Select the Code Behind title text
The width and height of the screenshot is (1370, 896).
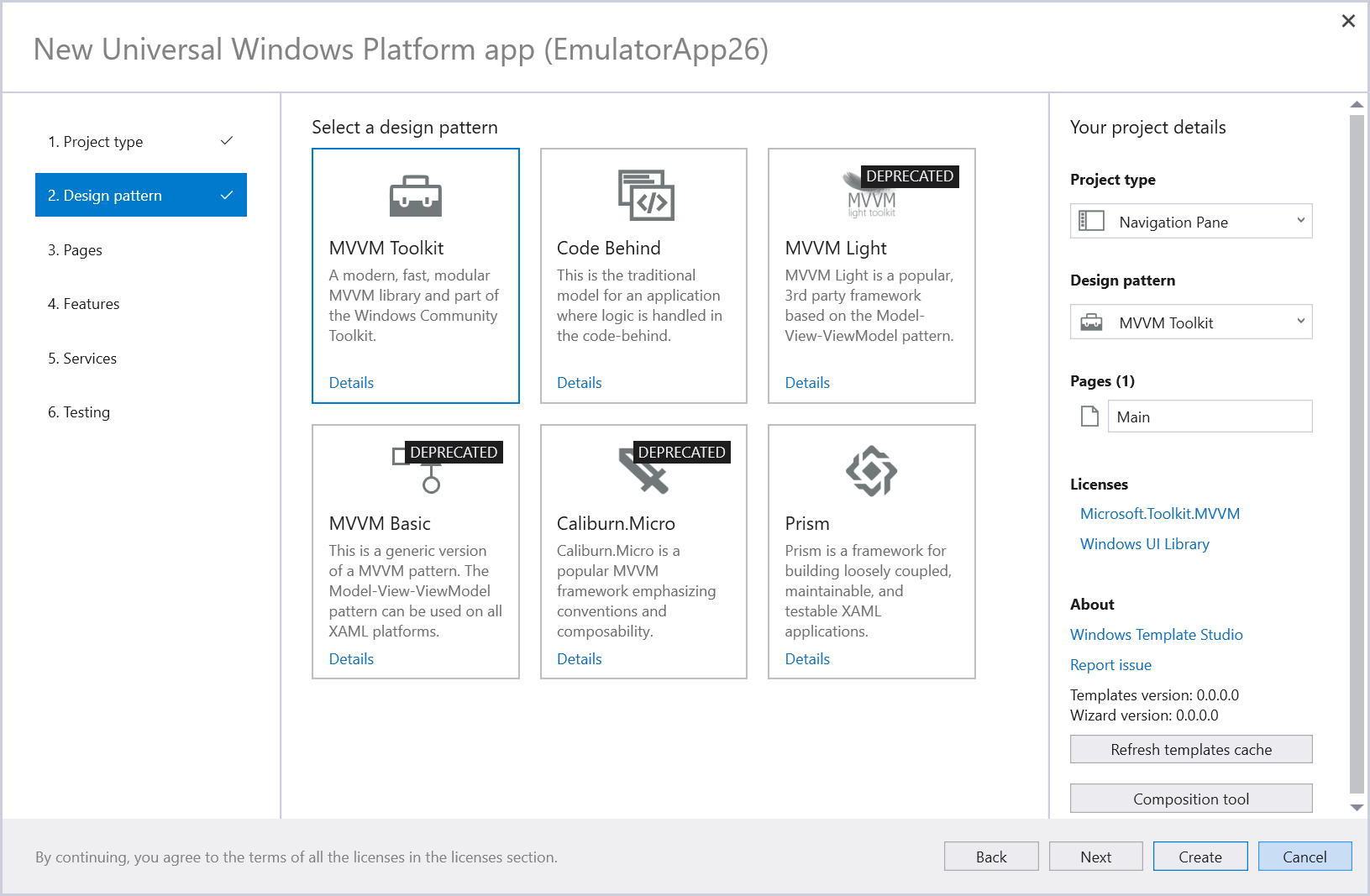[609, 248]
